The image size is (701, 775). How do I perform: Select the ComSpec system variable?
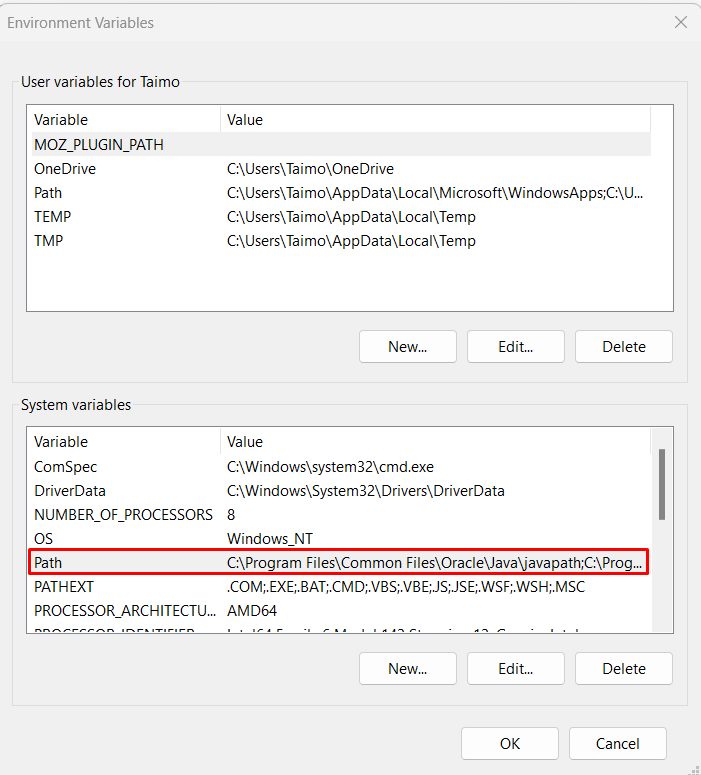pos(341,467)
